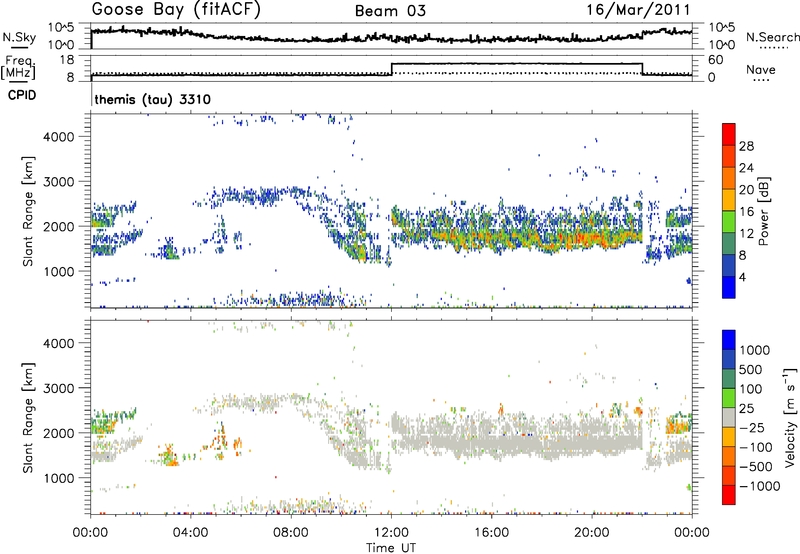This screenshot has width=800, height=554.
Task: Click the 'Power [dB]' color bar title
Action: [764, 211]
